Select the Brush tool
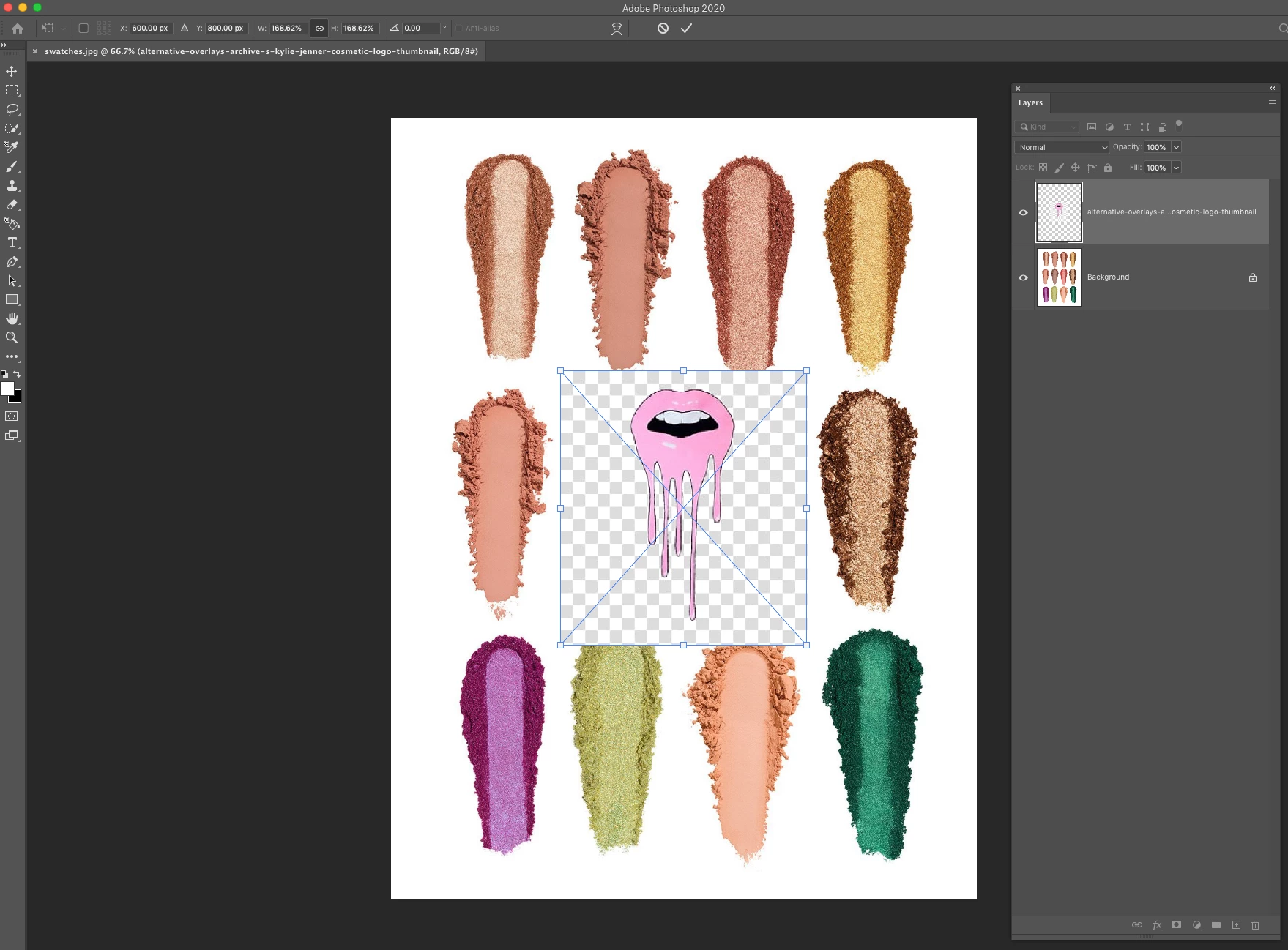This screenshot has height=950, width=1288. click(x=12, y=166)
